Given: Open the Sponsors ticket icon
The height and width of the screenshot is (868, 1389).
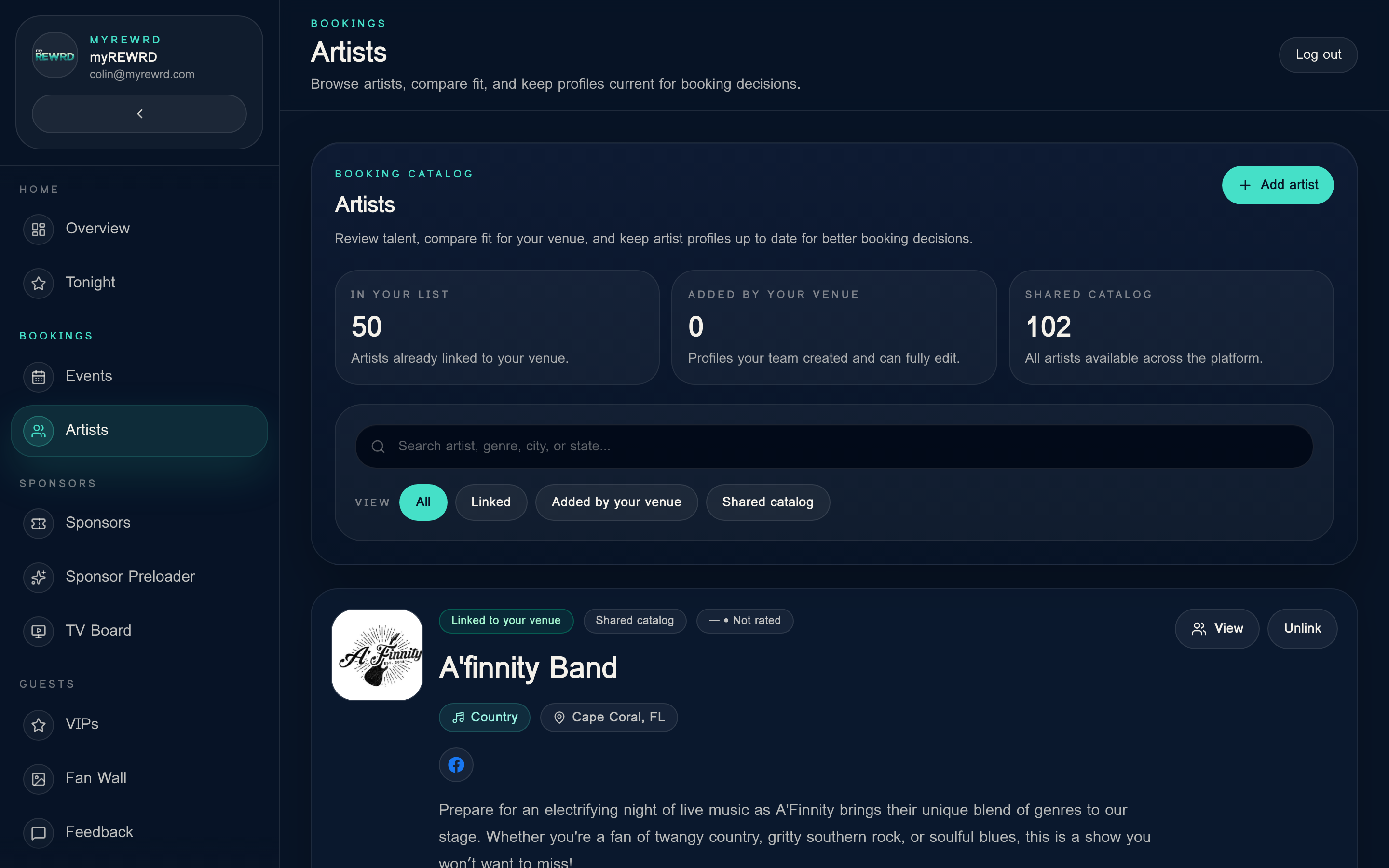Looking at the screenshot, I should point(38,523).
